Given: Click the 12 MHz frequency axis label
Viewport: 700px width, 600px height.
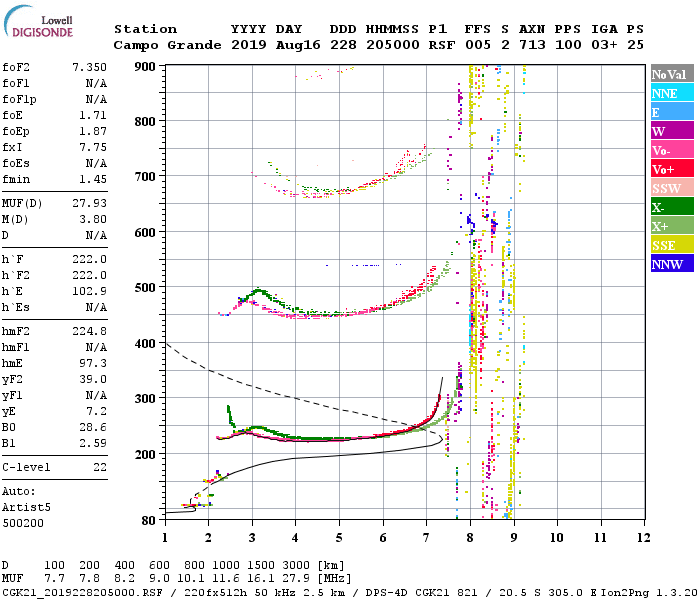Looking at the screenshot, I should [x=643, y=538].
